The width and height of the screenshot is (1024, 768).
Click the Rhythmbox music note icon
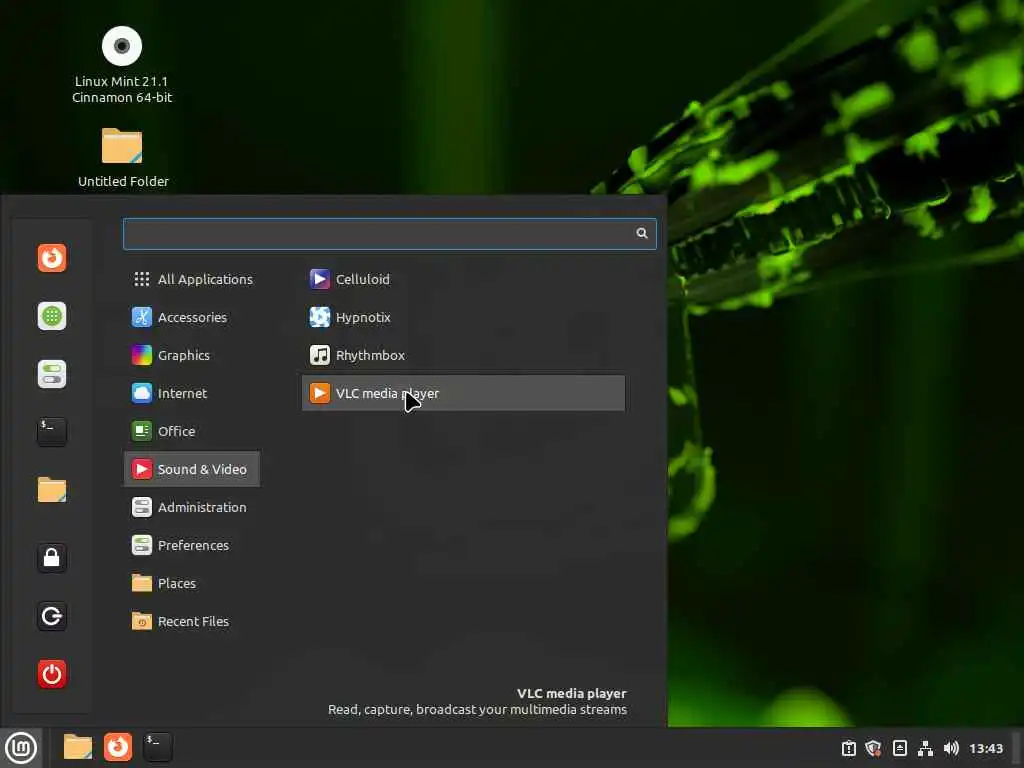[x=319, y=355]
